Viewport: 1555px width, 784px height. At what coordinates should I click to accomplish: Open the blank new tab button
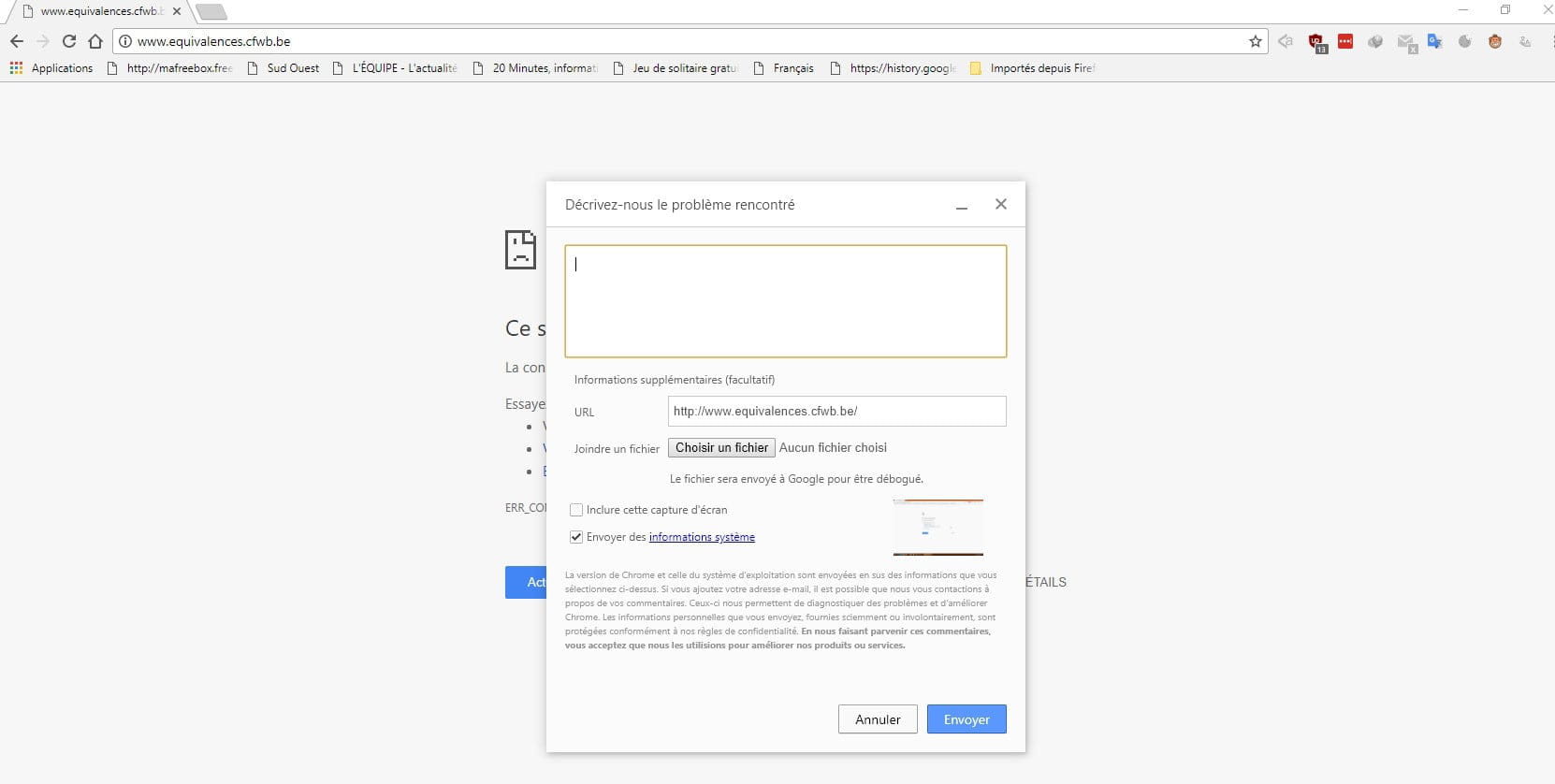coord(211,12)
